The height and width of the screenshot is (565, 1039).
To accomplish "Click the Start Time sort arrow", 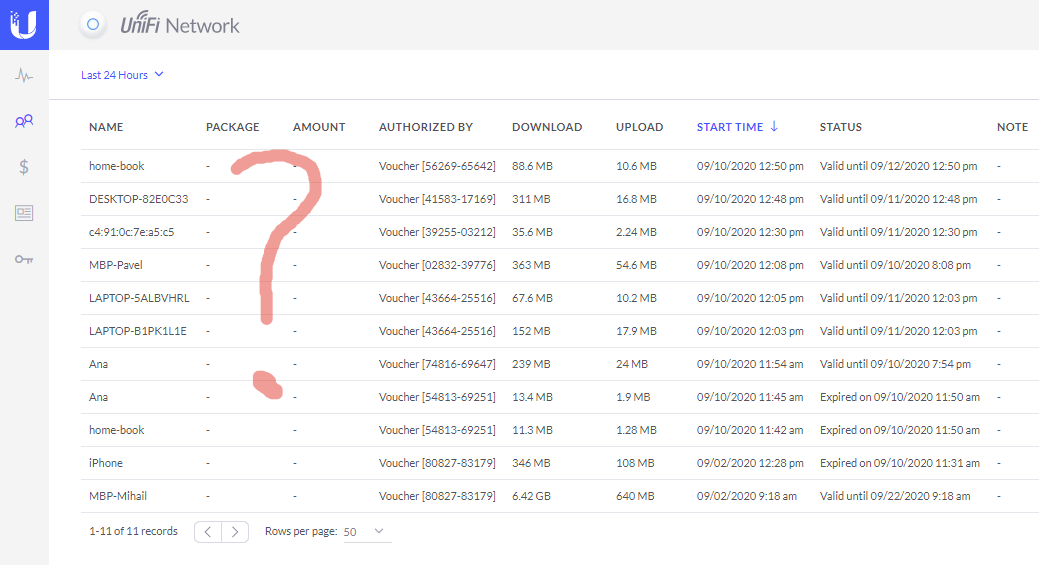I will coord(774,127).
